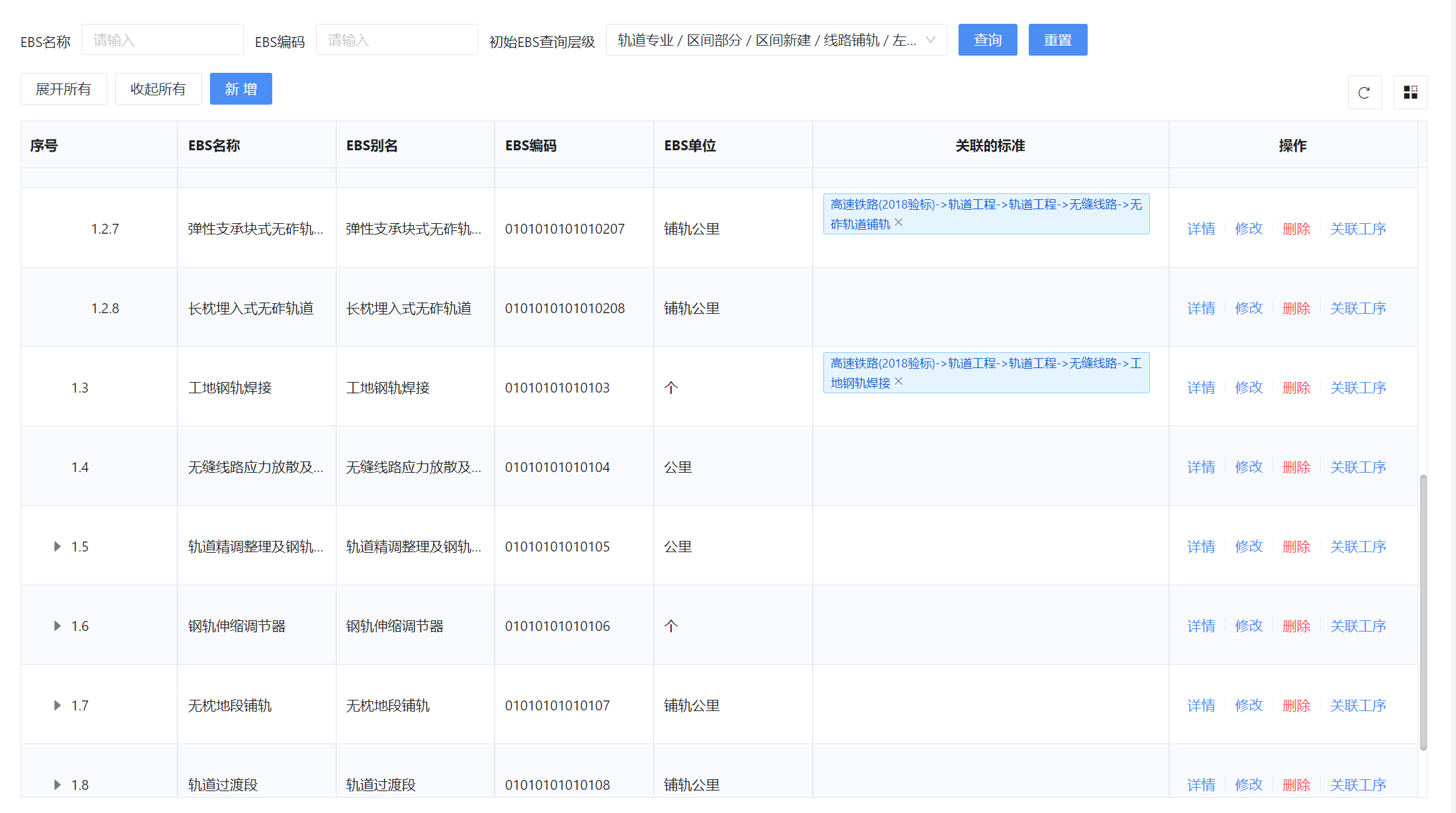Click 修改 for row 1.2.8
This screenshot has width=1456, height=813.
coord(1249,309)
